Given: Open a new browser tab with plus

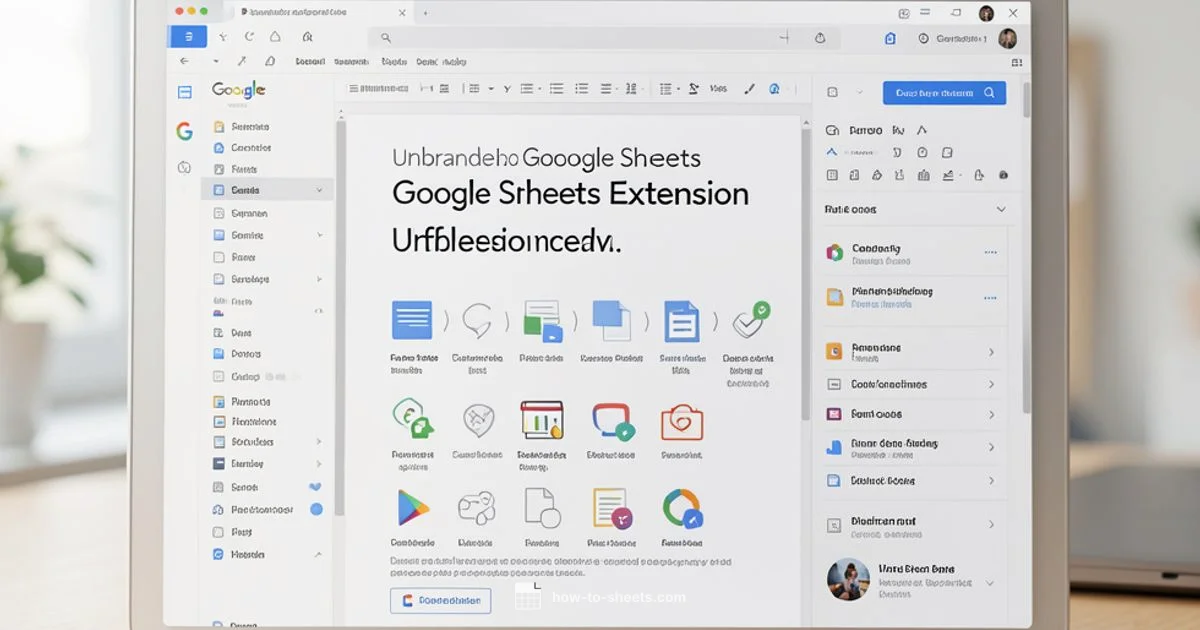Looking at the screenshot, I should tap(426, 13).
